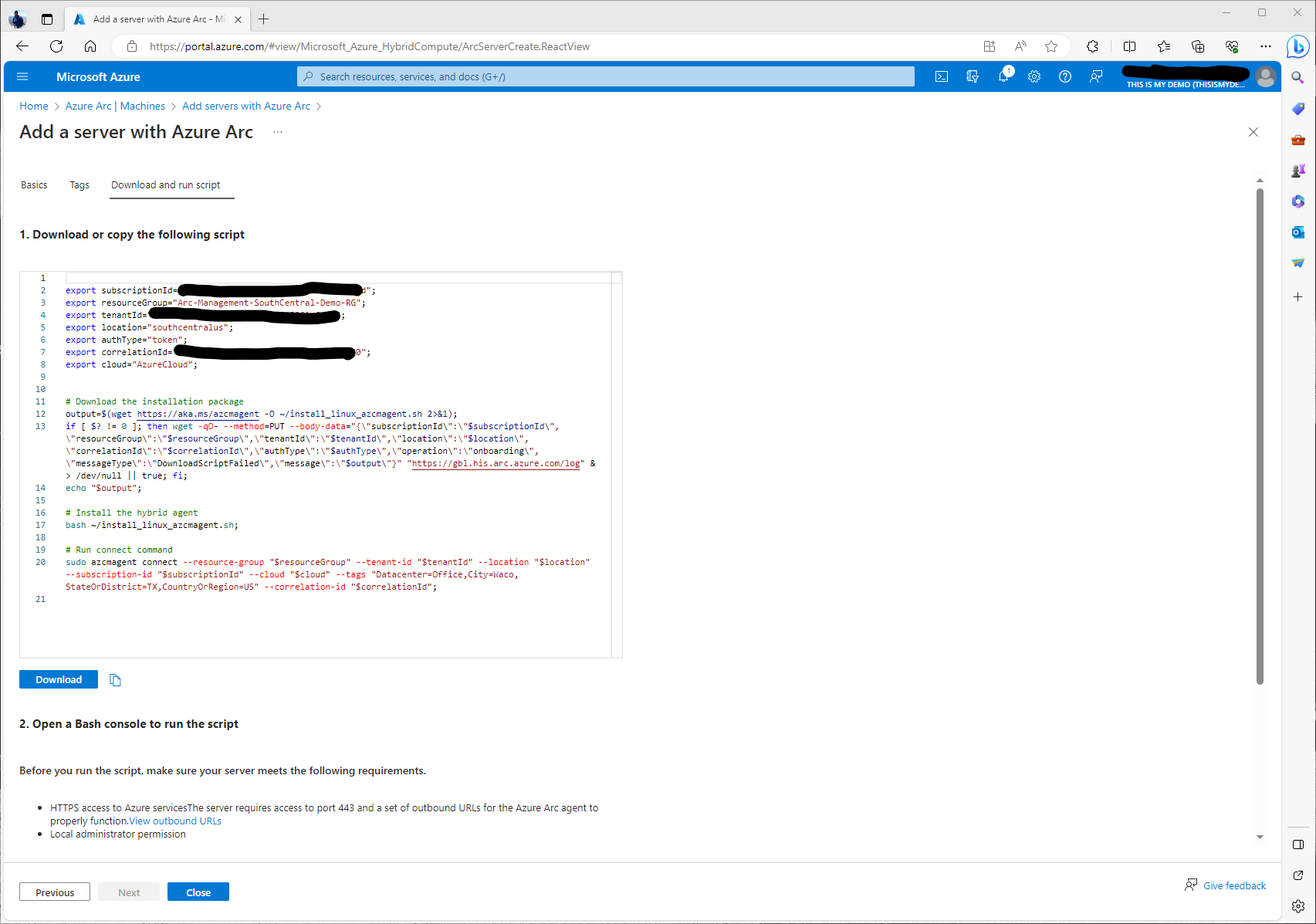The height and width of the screenshot is (924, 1316).
Task: Switch to the Tags tab
Action: [x=80, y=185]
